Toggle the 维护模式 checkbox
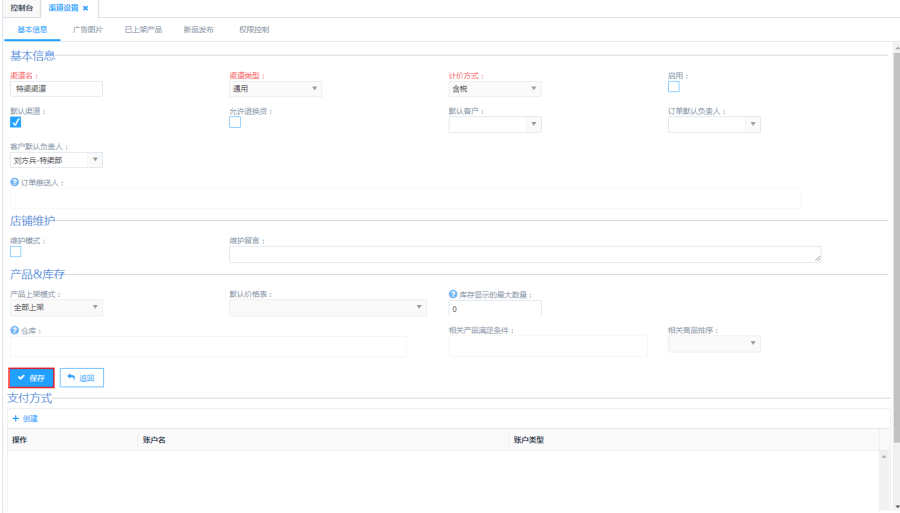This screenshot has width=900, height=513. (x=16, y=252)
